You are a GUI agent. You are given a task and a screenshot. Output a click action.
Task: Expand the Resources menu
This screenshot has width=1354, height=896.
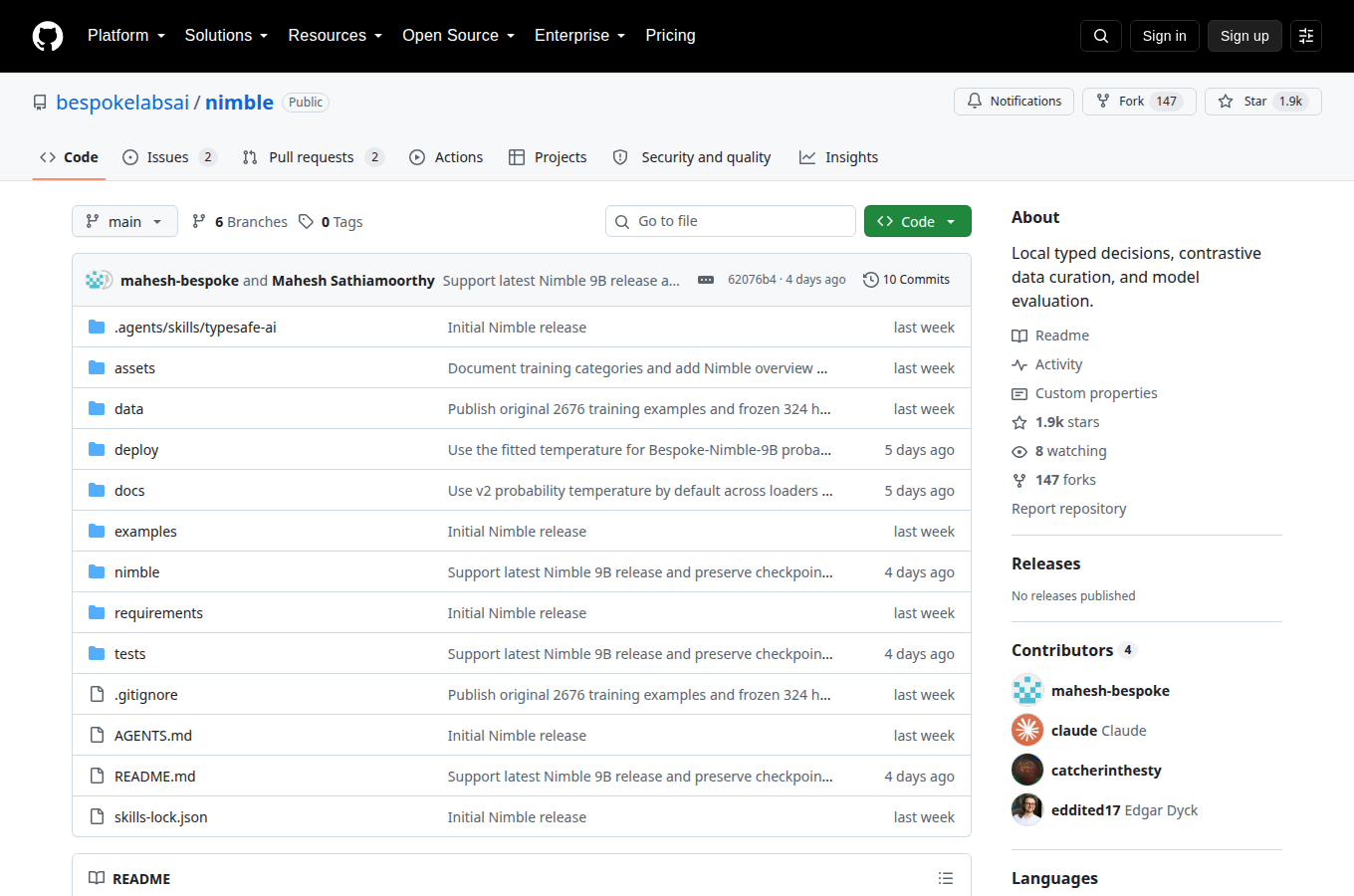336,36
